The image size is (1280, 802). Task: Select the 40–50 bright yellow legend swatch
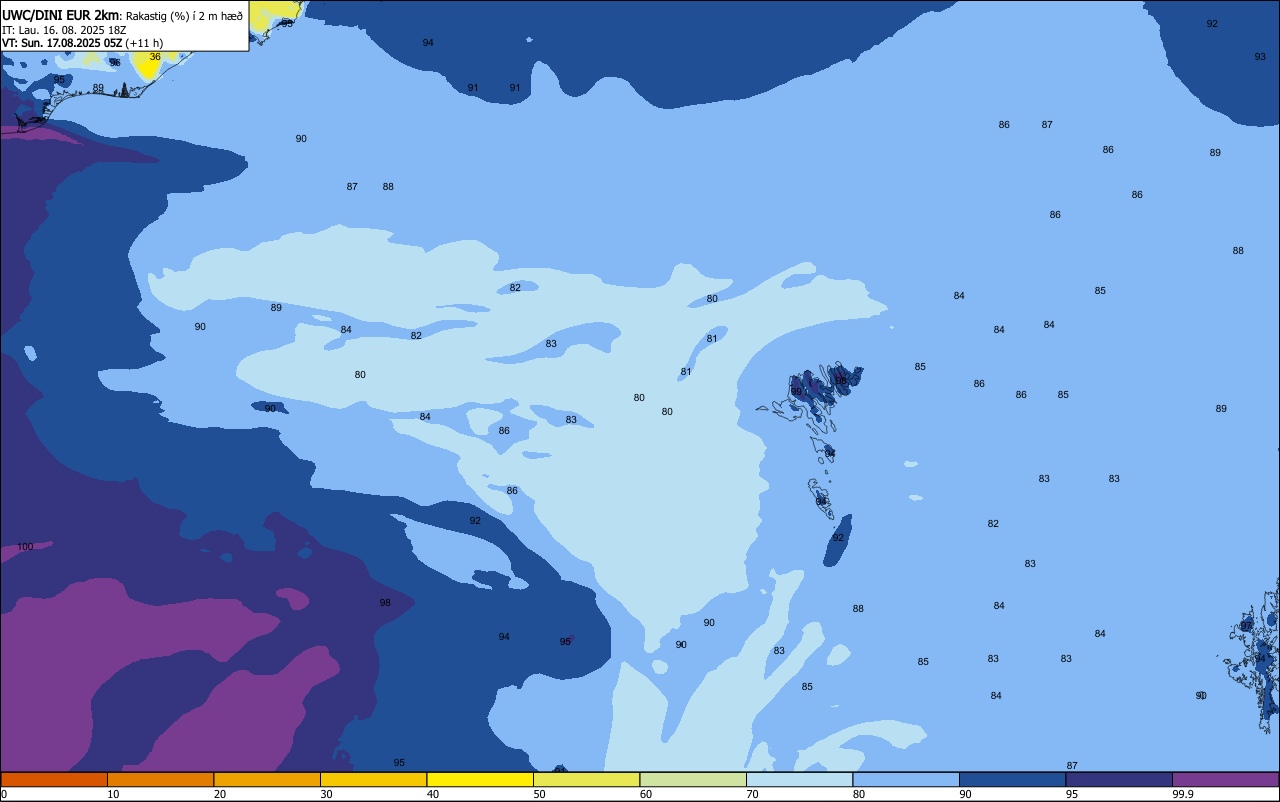pyautogui.click(x=480, y=779)
